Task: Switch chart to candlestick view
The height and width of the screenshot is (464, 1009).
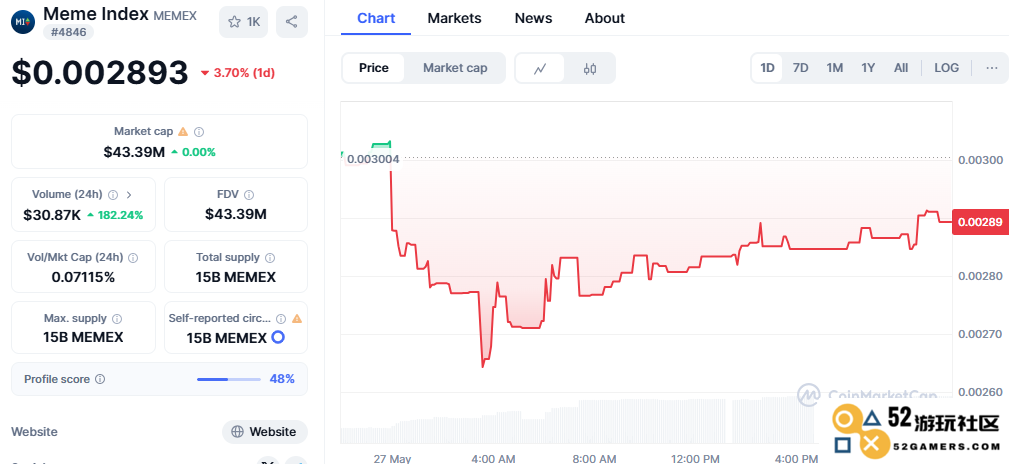Action: point(589,68)
